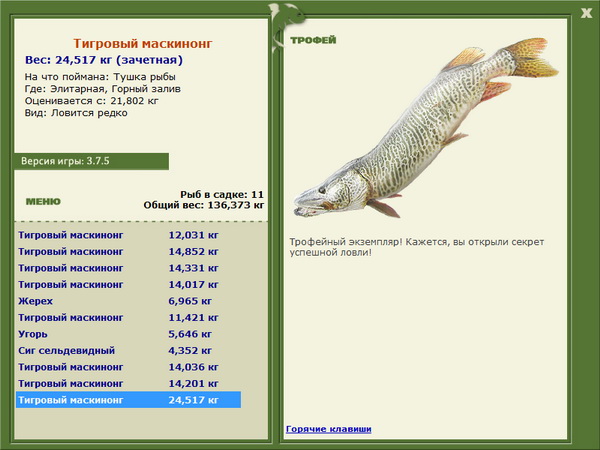This screenshot has height=450, width=600.
Task: Select the Тигровый маскинонг 14,852 кг row
Action: click(128, 251)
